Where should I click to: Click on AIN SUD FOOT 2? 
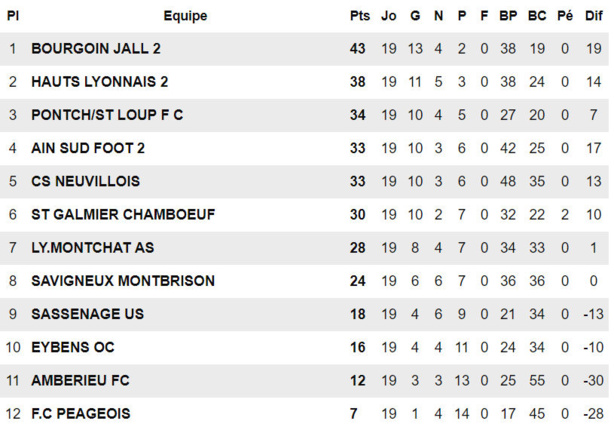tap(88, 148)
